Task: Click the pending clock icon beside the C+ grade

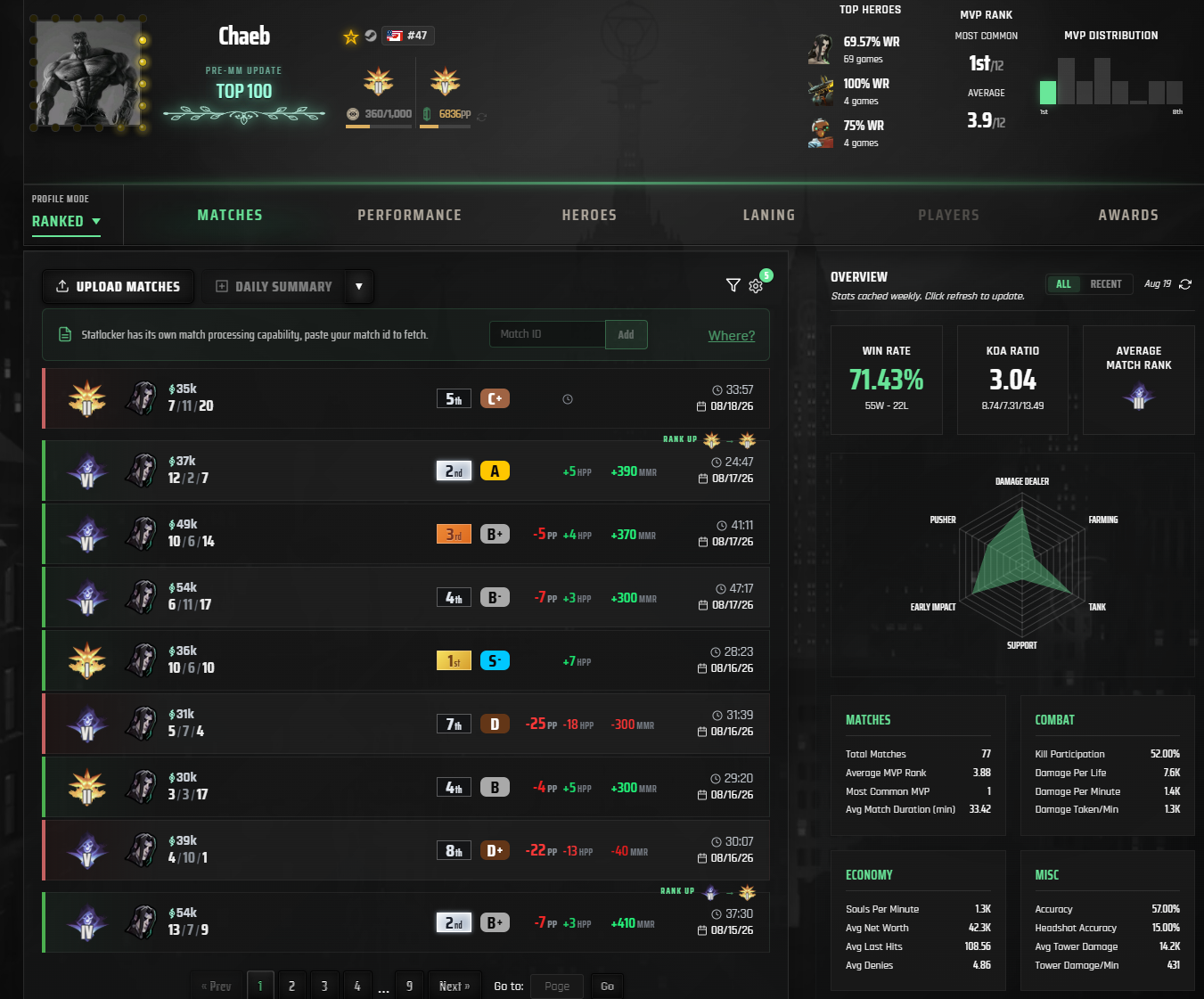Action: point(568,399)
